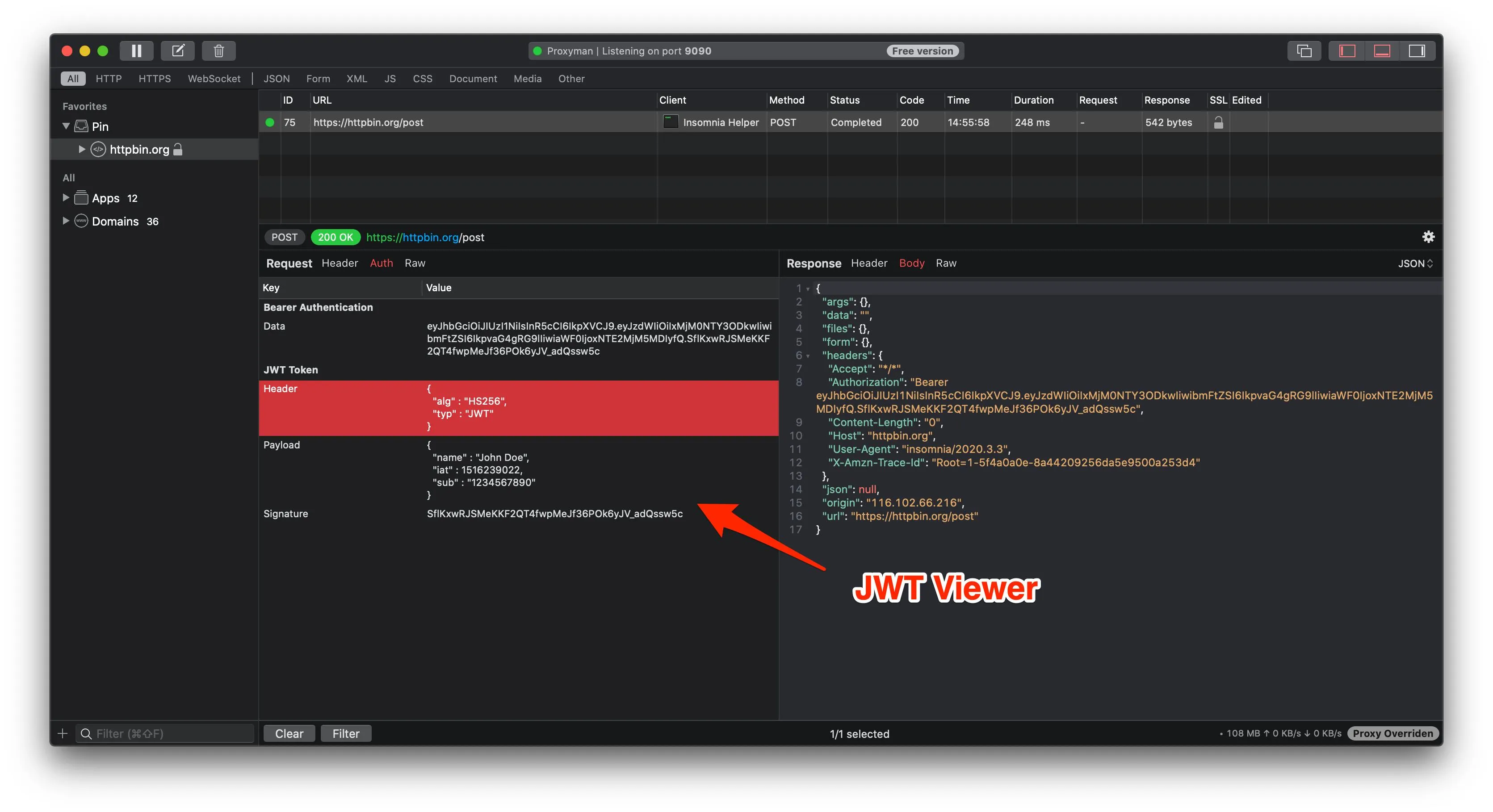Click the Insomnia Helper client icon
Viewport: 1493px width, 812px height.
(x=671, y=122)
